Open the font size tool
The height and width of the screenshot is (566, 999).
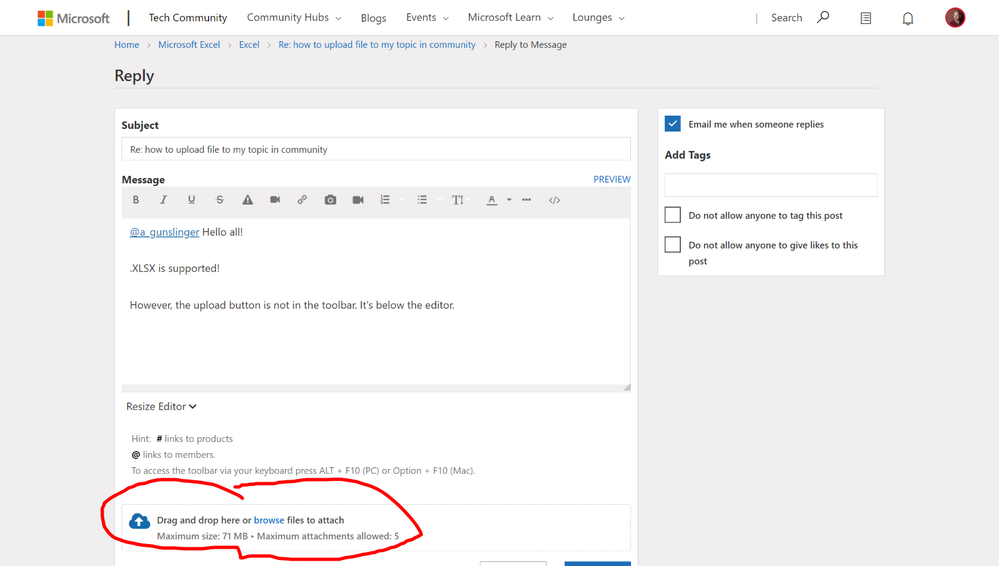point(457,200)
